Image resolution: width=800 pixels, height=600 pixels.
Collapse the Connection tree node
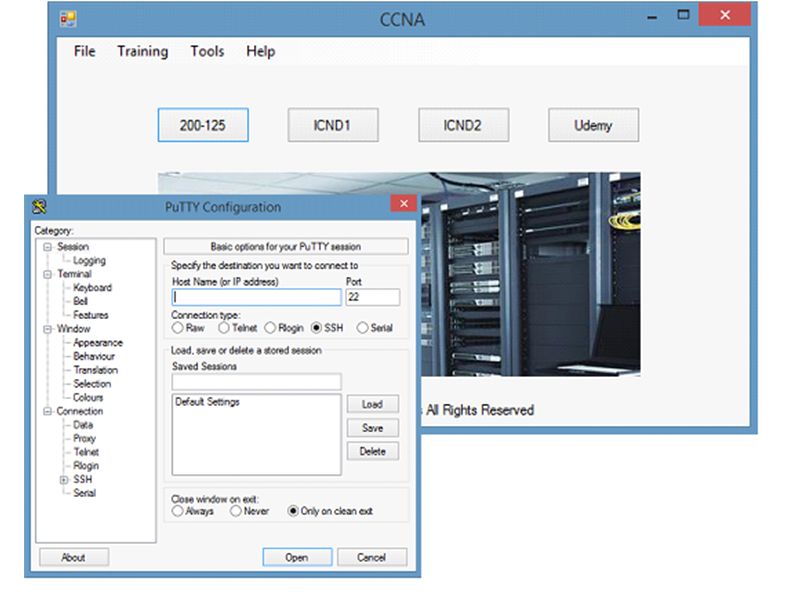[x=47, y=411]
